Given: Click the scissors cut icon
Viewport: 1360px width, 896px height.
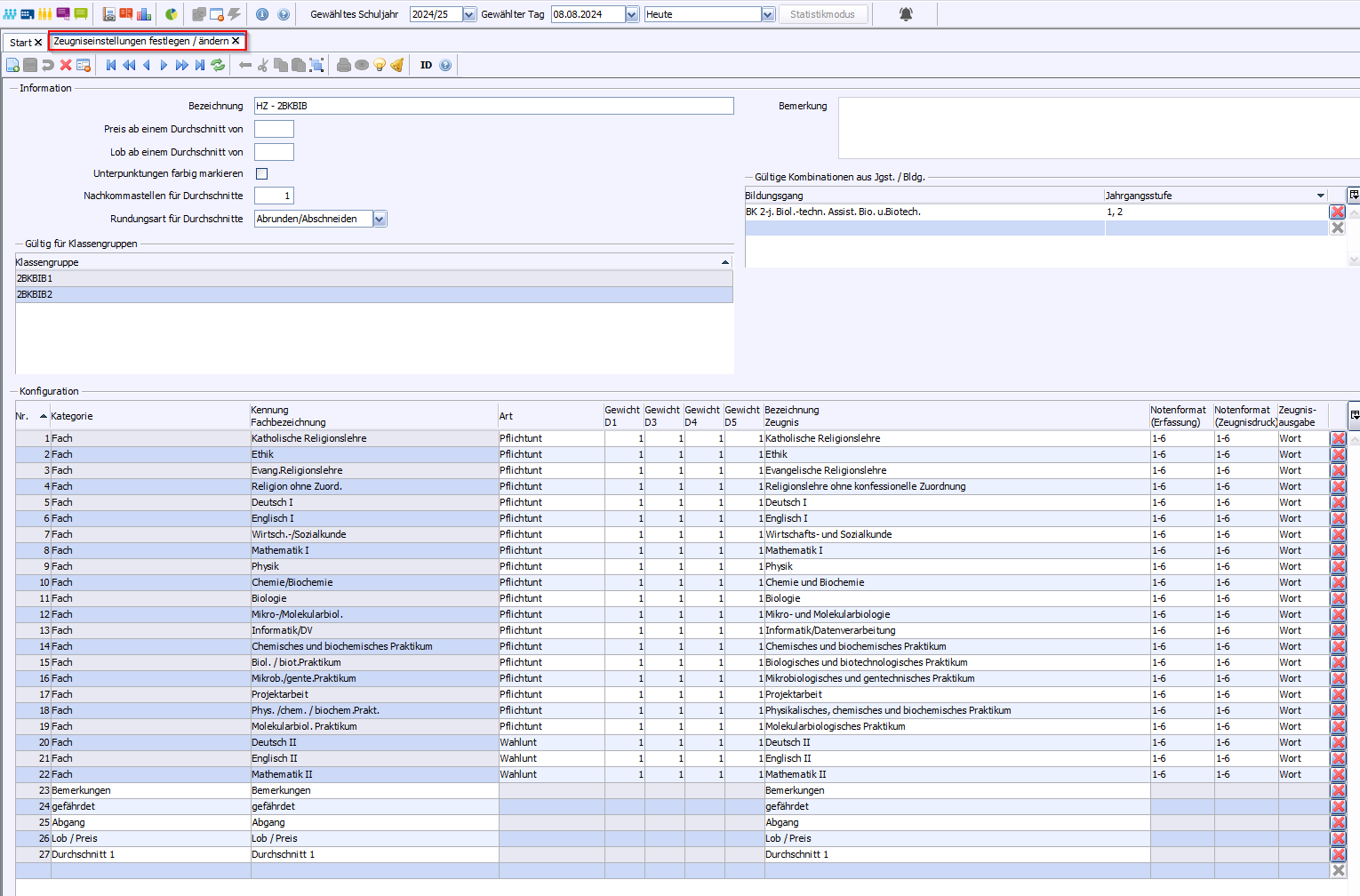Looking at the screenshot, I should [x=263, y=65].
